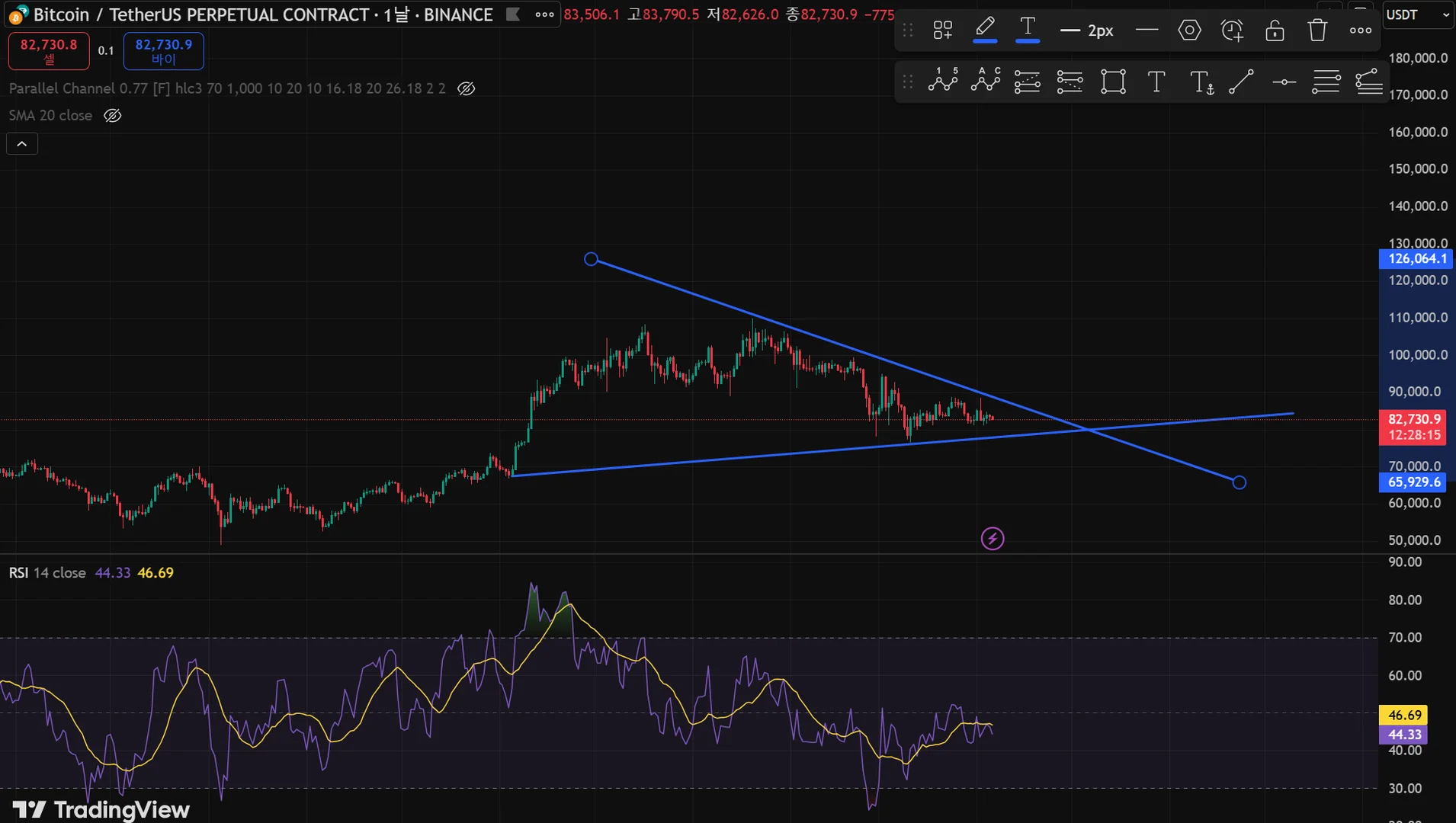Open symbol search via the Bitcoin title
Viewport: 1456px width, 823px height.
pos(263,14)
